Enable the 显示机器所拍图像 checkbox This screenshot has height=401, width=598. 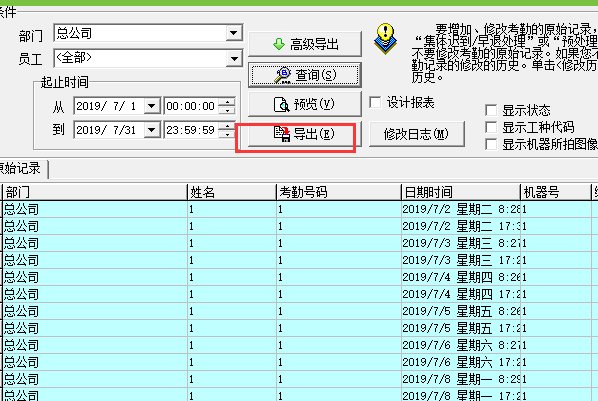pyautogui.click(x=491, y=144)
